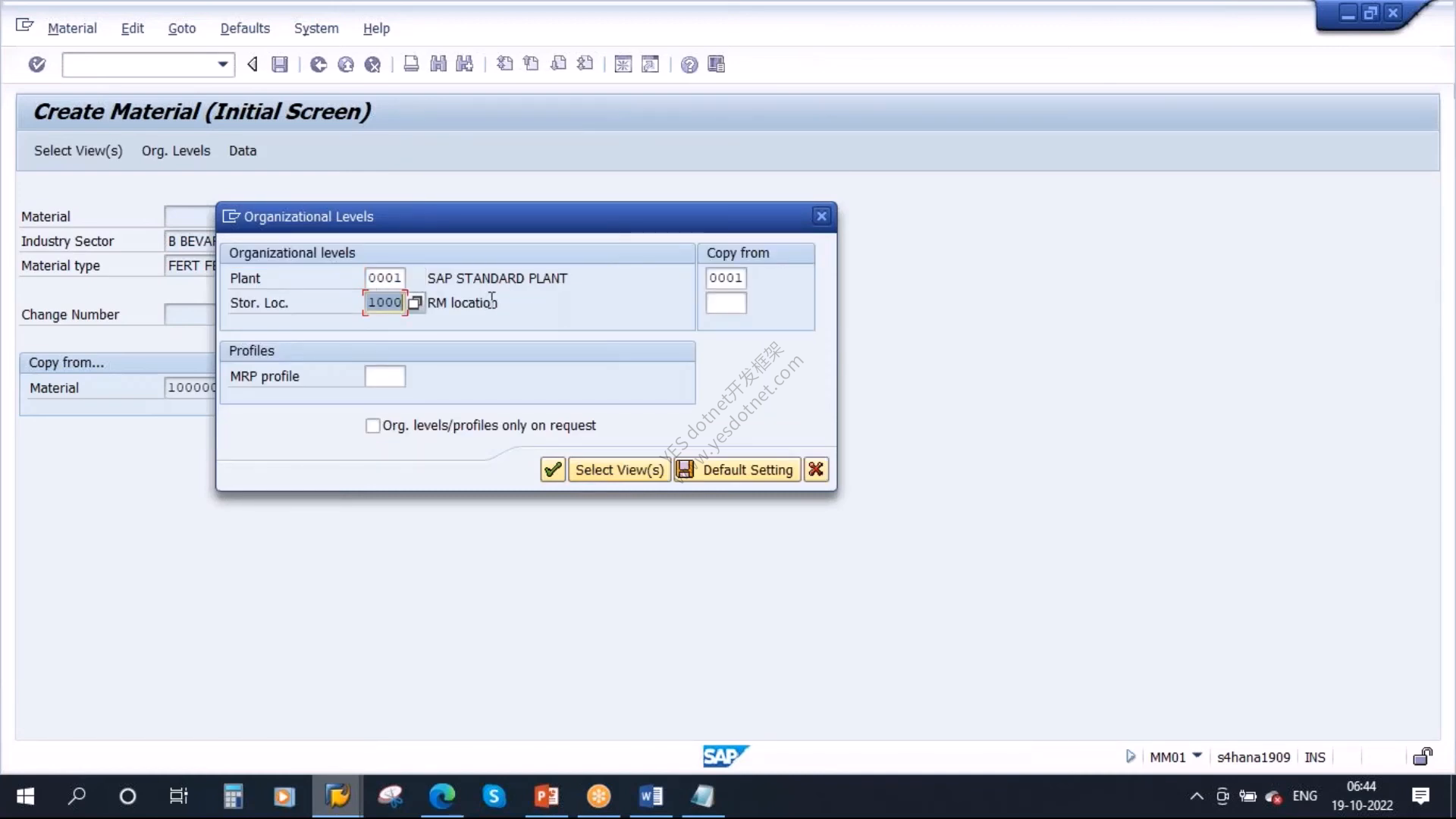Image resolution: width=1456 pixels, height=819 pixels.
Task: Click the Help question mark icon
Action: (x=689, y=64)
